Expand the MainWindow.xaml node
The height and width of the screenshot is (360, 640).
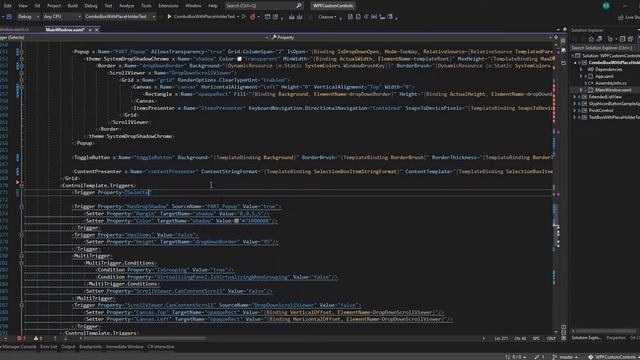click(581, 90)
